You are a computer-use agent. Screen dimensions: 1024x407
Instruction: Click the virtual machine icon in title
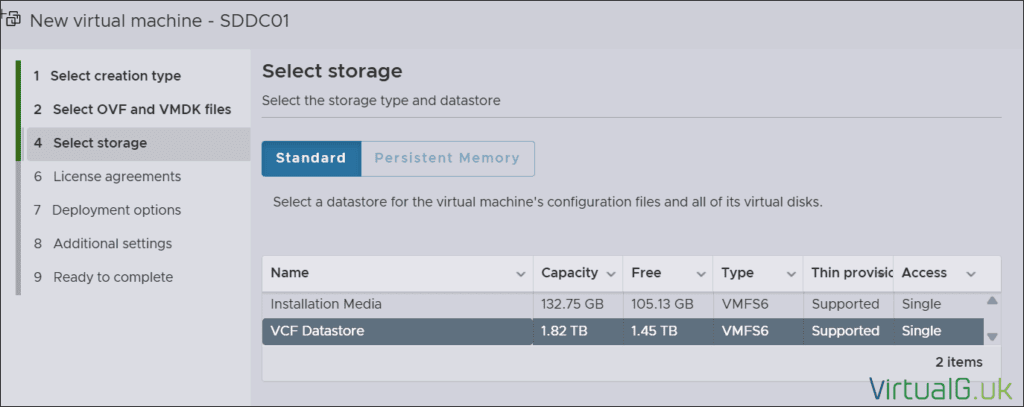[12, 19]
